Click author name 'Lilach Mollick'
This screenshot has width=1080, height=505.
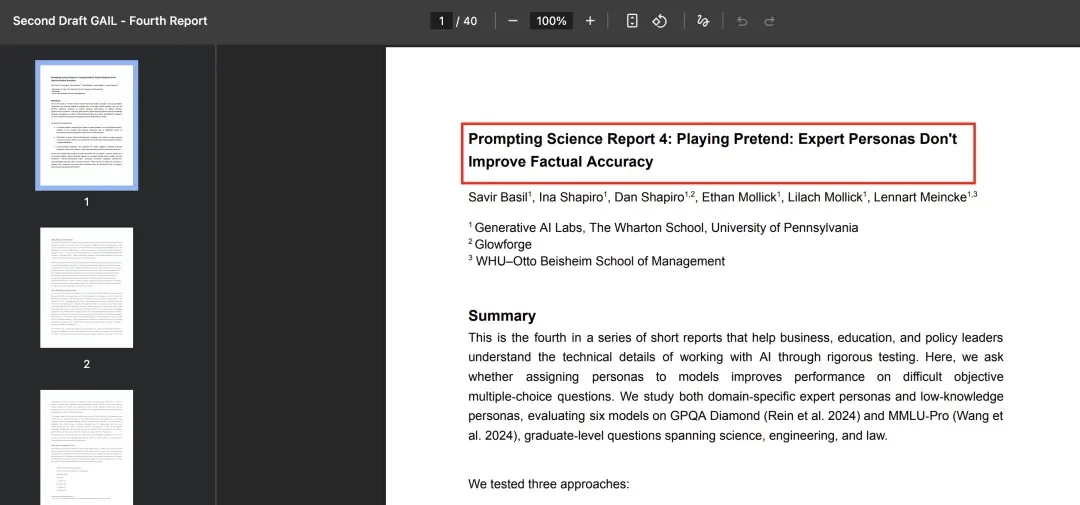[x=824, y=198]
